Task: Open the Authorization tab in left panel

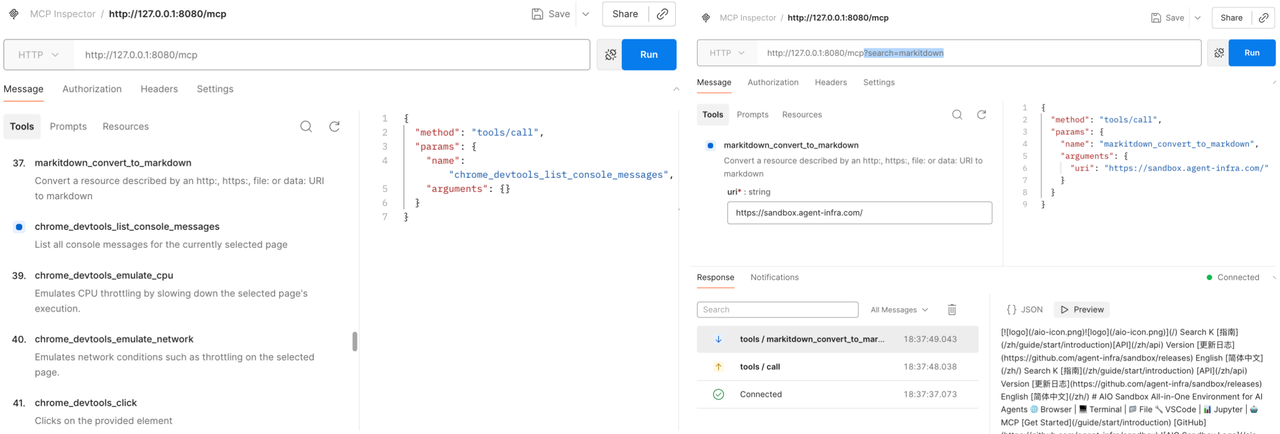Action: point(92,89)
